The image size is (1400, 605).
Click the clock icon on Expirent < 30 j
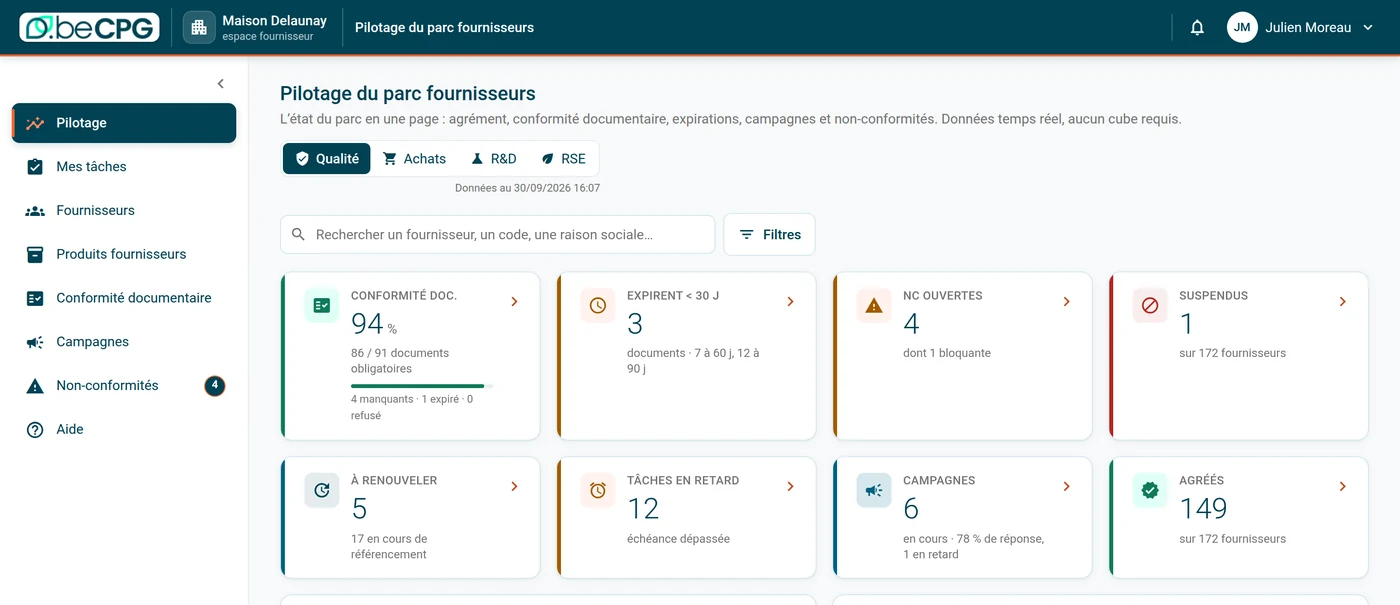598,305
